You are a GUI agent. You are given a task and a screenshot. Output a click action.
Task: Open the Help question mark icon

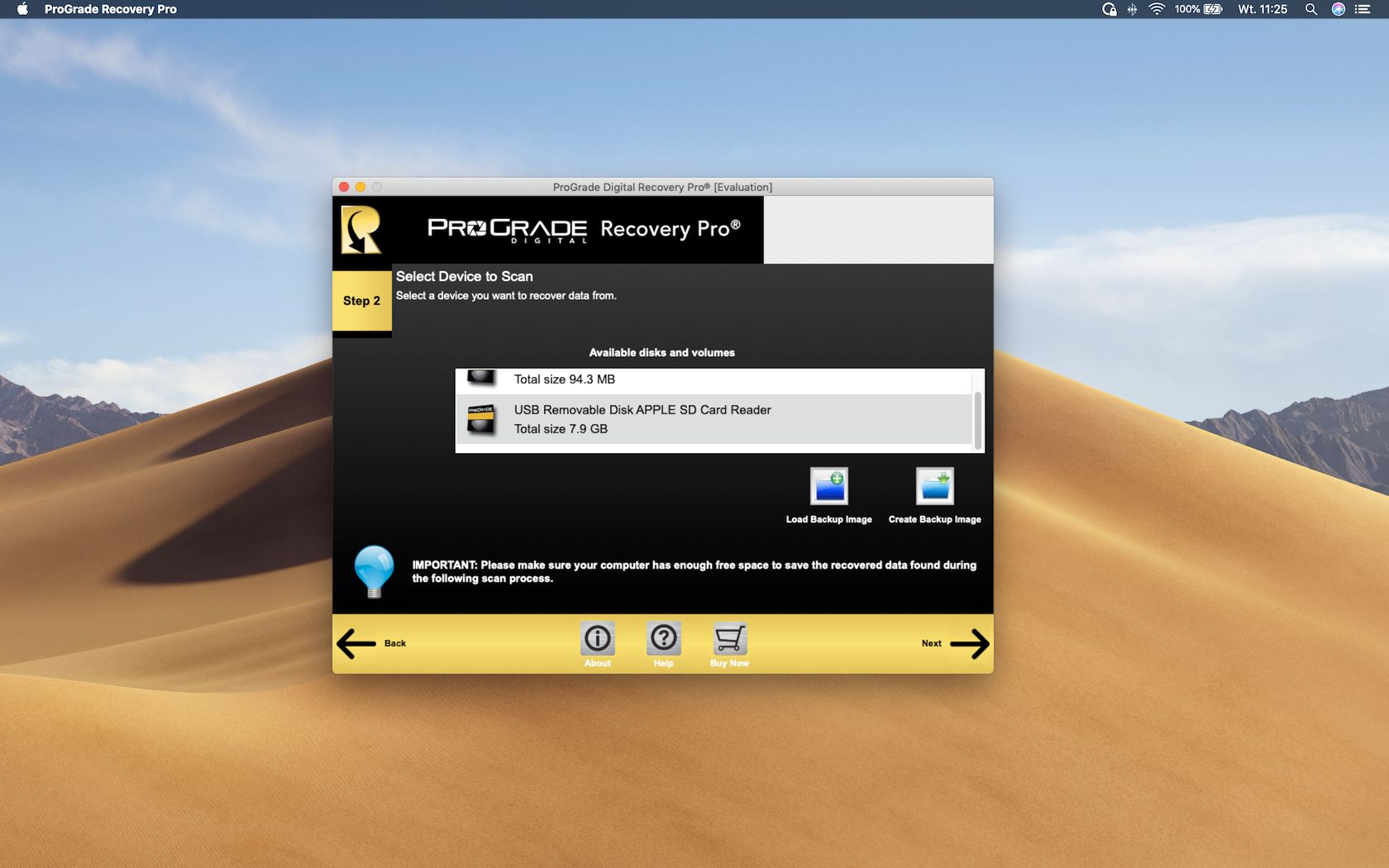pos(663,638)
